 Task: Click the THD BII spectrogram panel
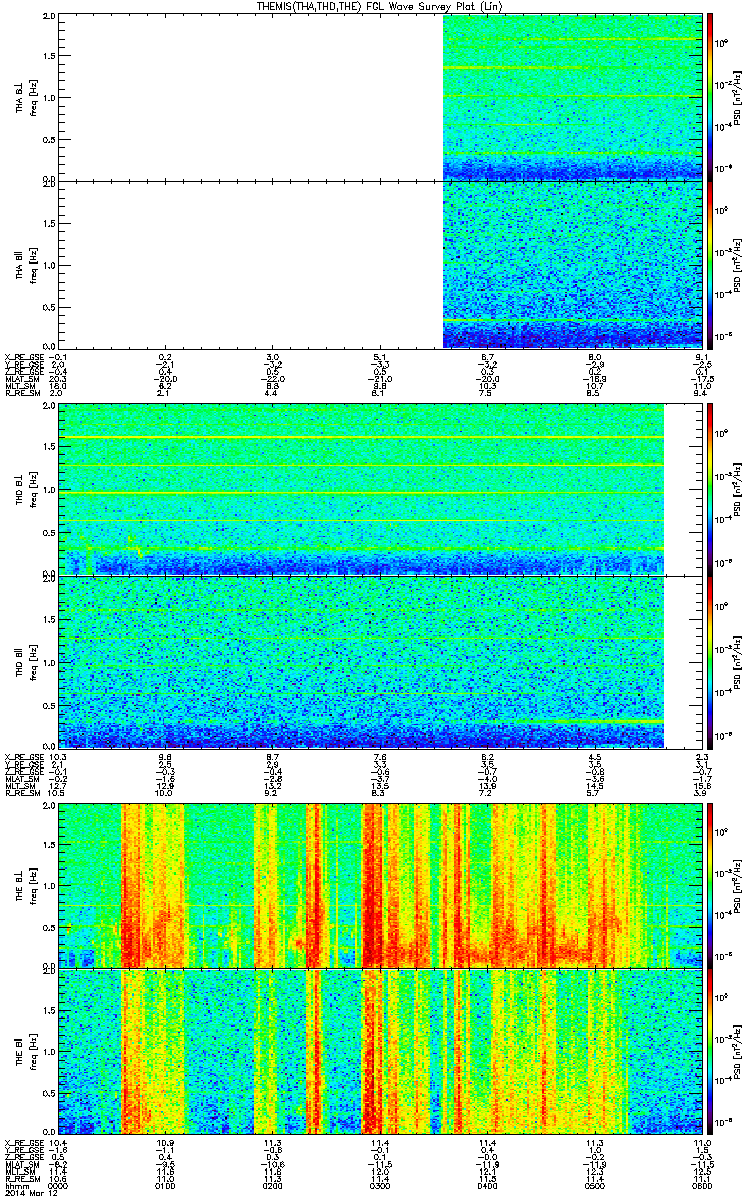click(380, 661)
